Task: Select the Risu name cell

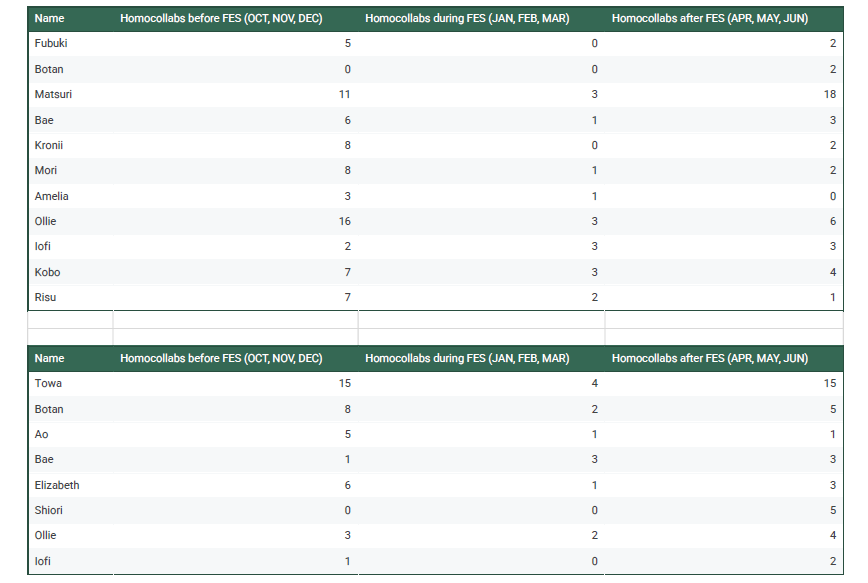Action: click(x=70, y=297)
